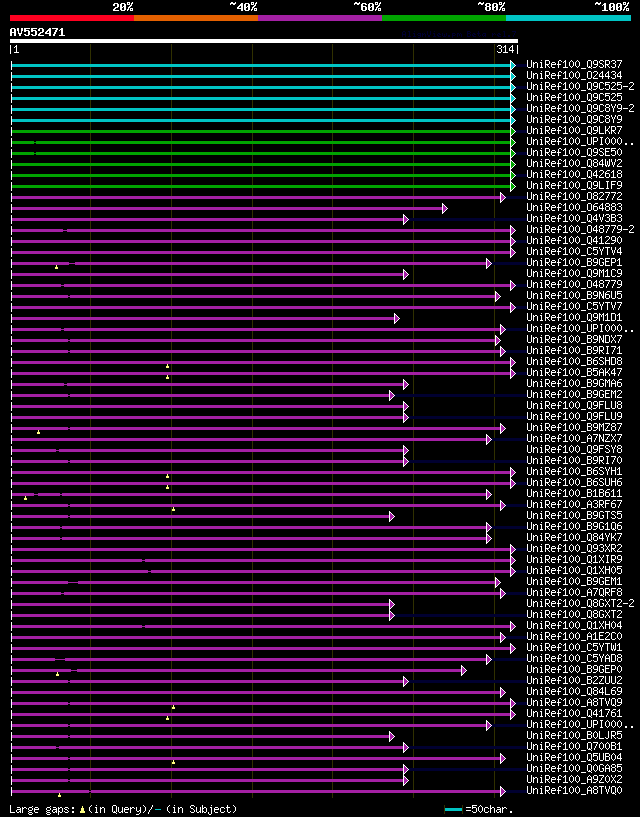Image resolution: width=640 pixels, height=817 pixels.
Task: Select the UniRef100_Q93XR2 label
Action: (x=574, y=549)
